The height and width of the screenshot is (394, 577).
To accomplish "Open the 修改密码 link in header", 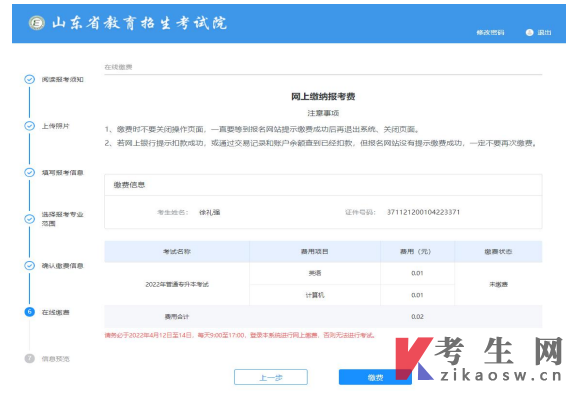I will (x=490, y=32).
